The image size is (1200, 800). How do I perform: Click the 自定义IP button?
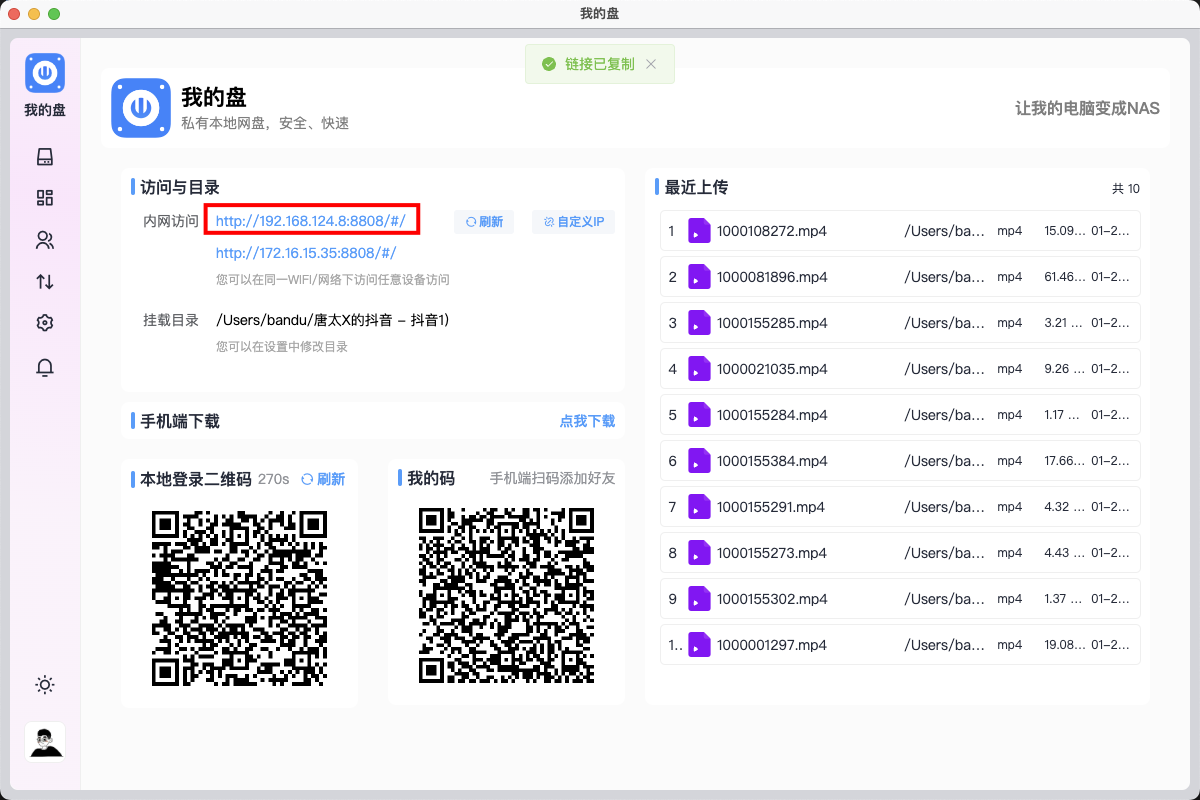tap(574, 222)
